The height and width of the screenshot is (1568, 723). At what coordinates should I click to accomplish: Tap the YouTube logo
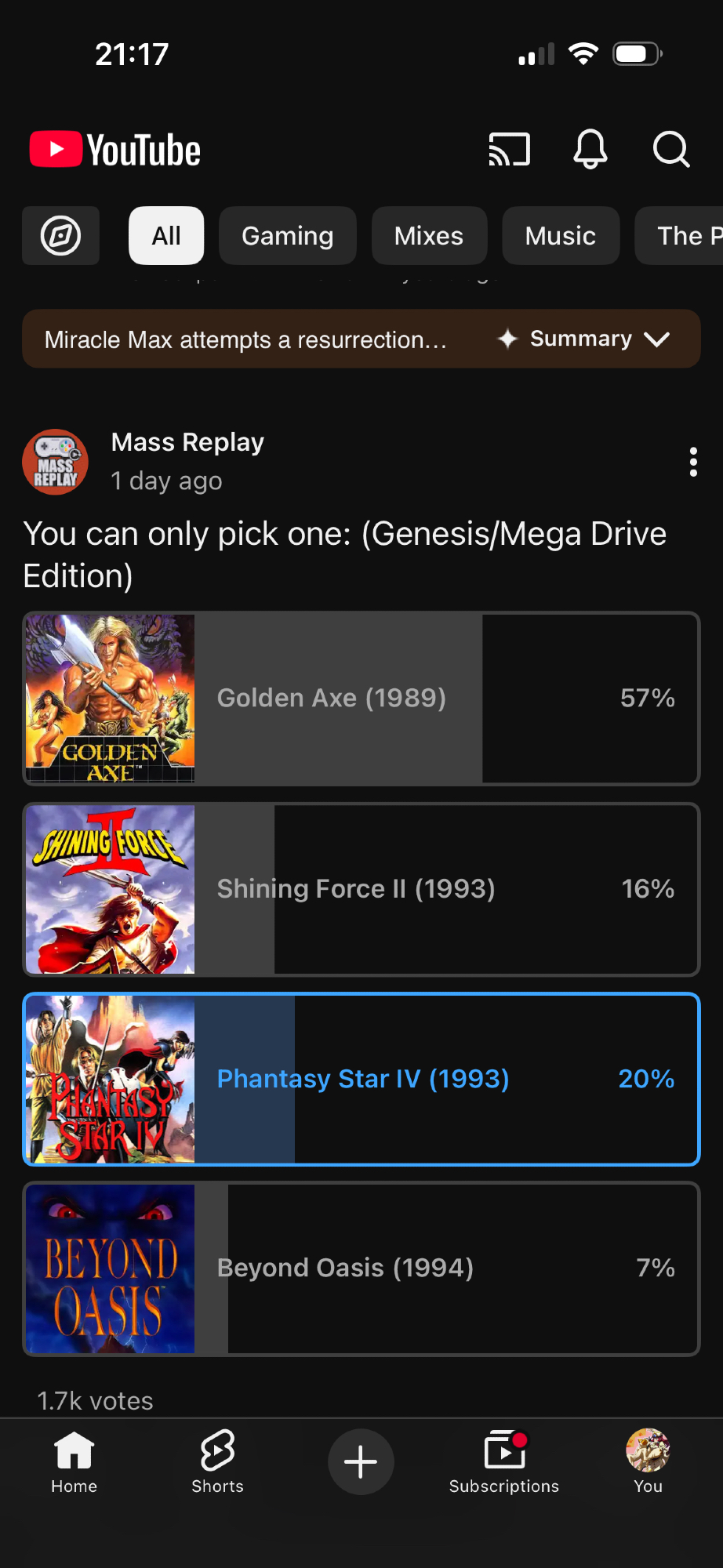115,150
